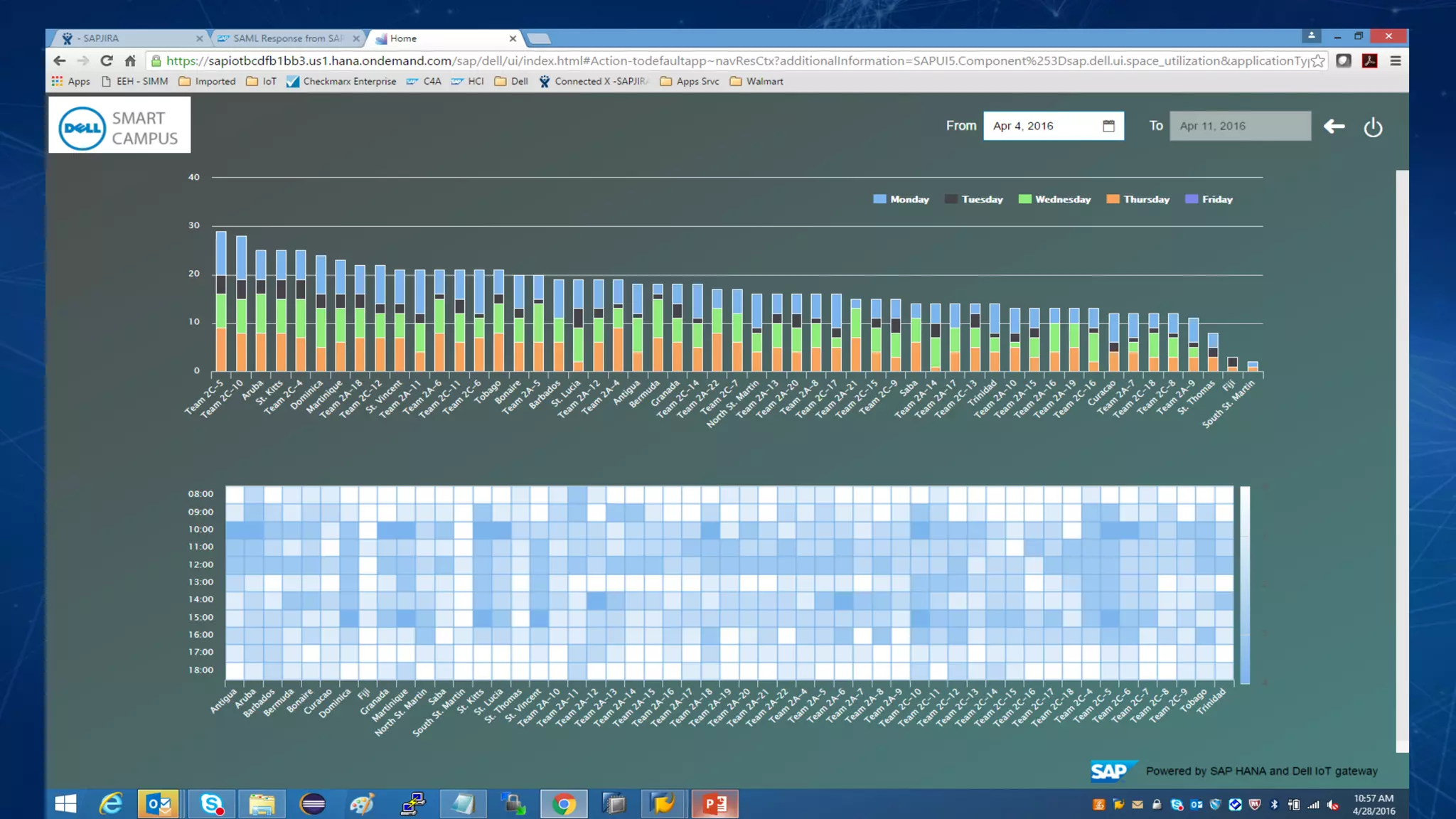This screenshot has width=1456, height=819.
Task: Click the Thursday orange legend swatch
Action: tap(1113, 199)
